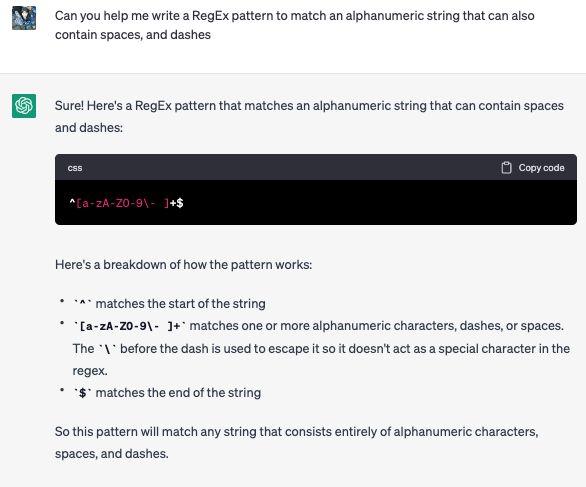Click the word 'regex.' ending second bullet
Screen dimensions: 586x487
(x=90, y=370)
